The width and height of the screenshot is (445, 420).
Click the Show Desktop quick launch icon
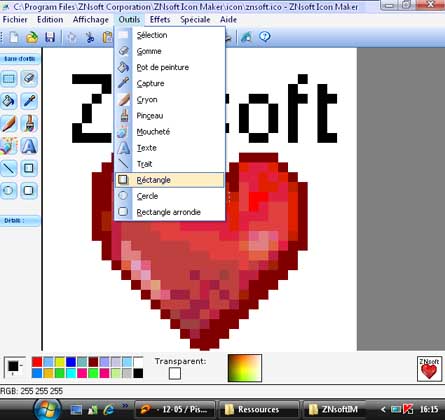pyautogui.click(x=76, y=409)
